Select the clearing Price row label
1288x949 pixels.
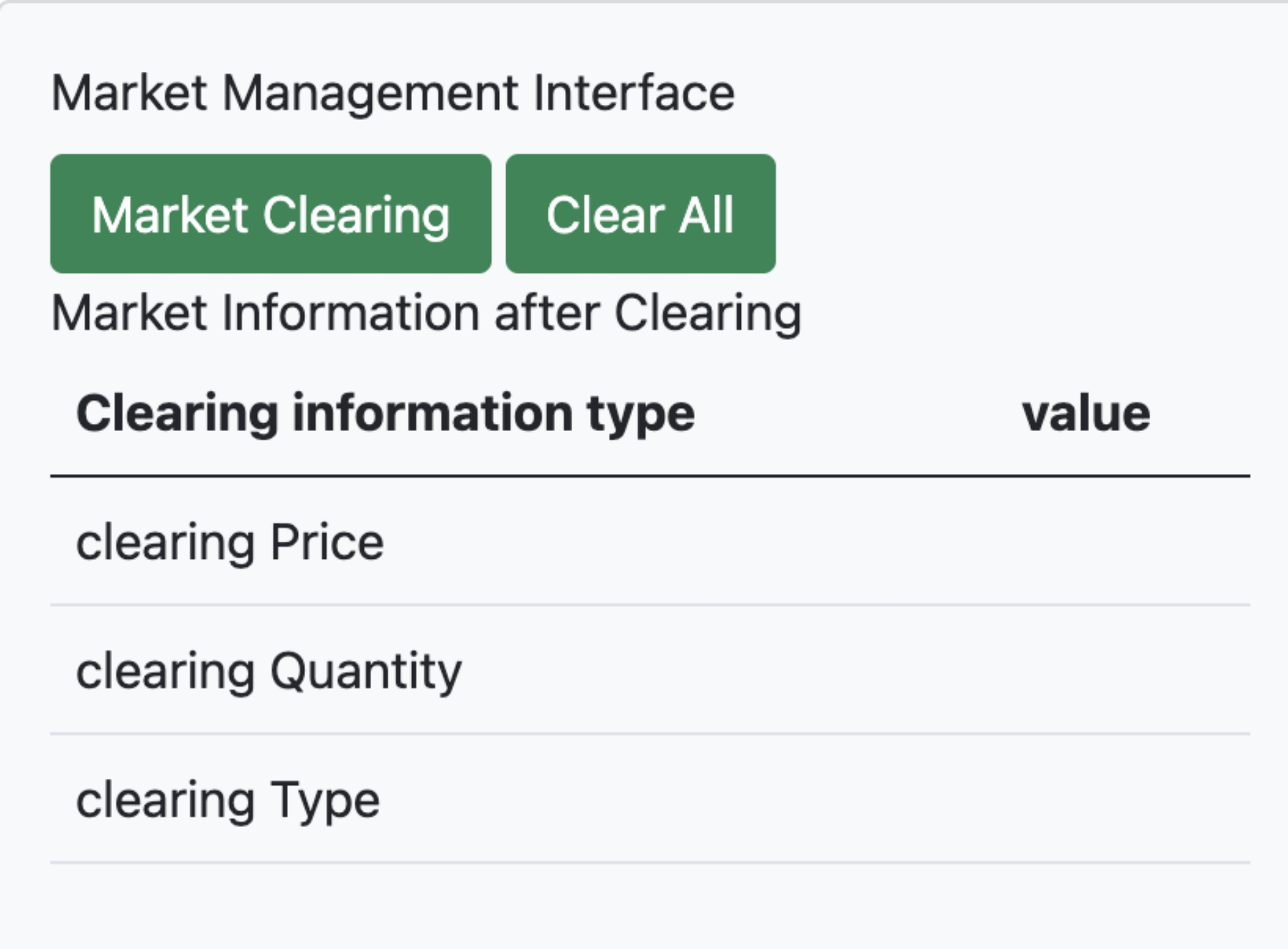pyautogui.click(x=229, y=542)
